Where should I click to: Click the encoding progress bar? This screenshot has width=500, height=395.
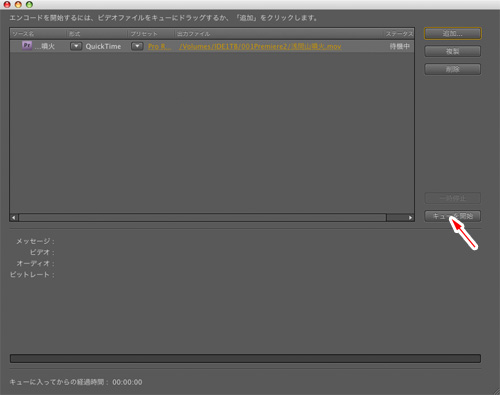point(245,358)
